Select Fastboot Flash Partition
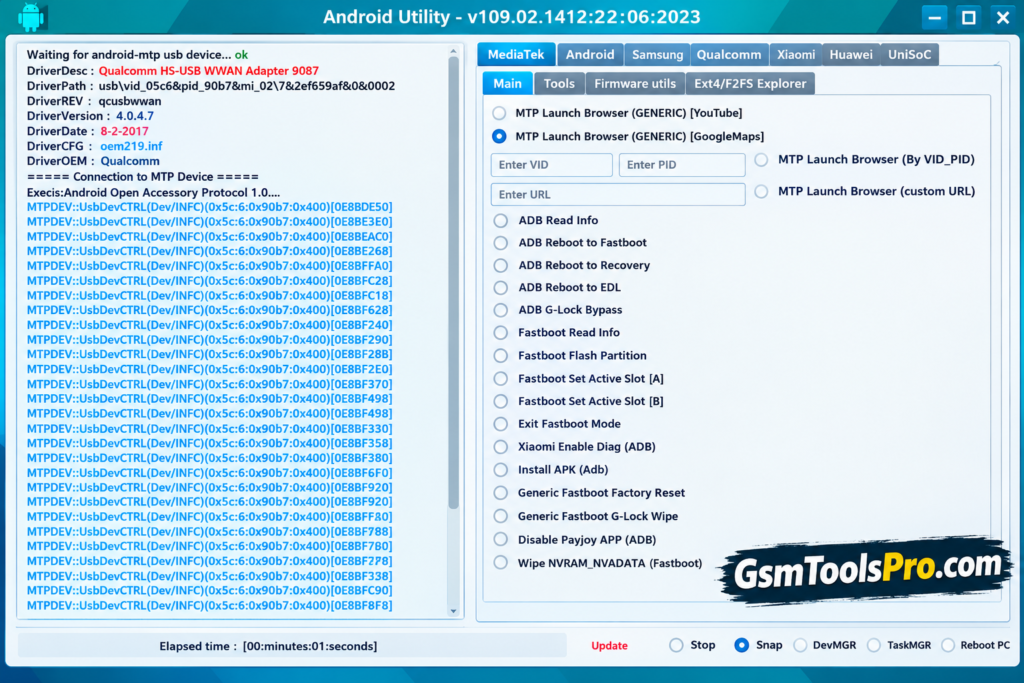This screenshot has height=683, width=1024. coord(501,356)
